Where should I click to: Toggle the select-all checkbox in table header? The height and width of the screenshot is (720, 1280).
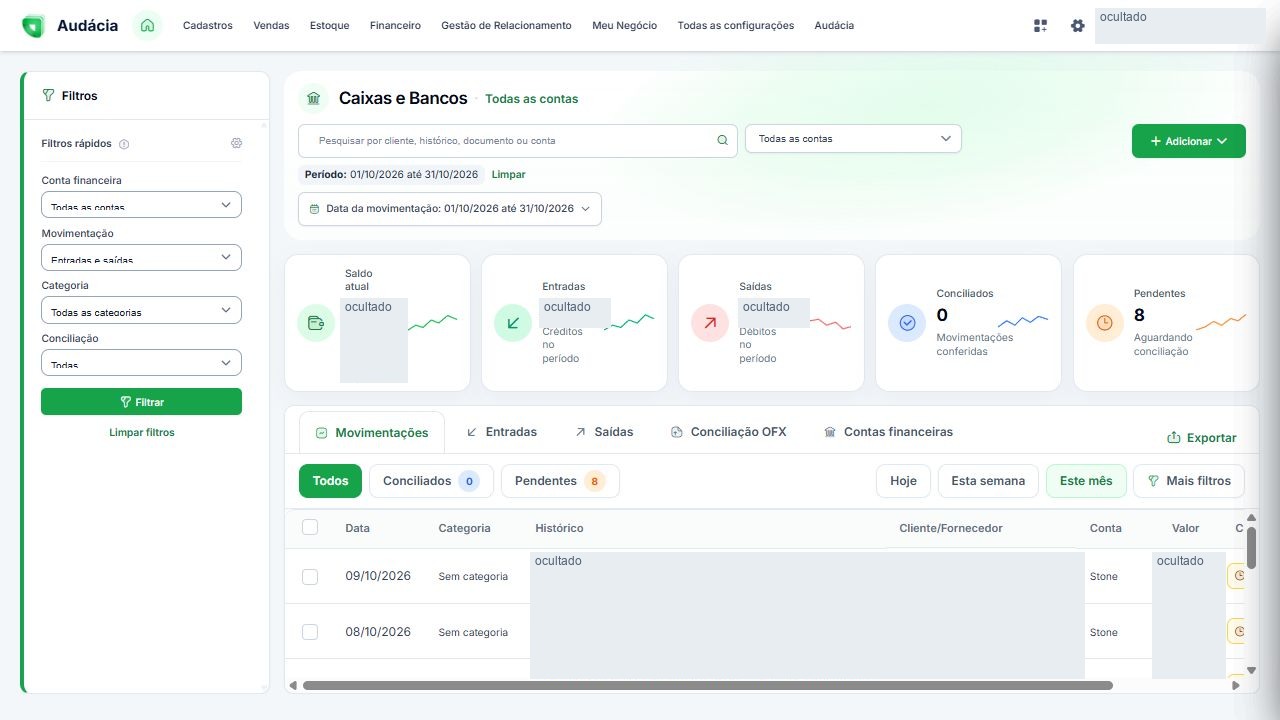310,527
